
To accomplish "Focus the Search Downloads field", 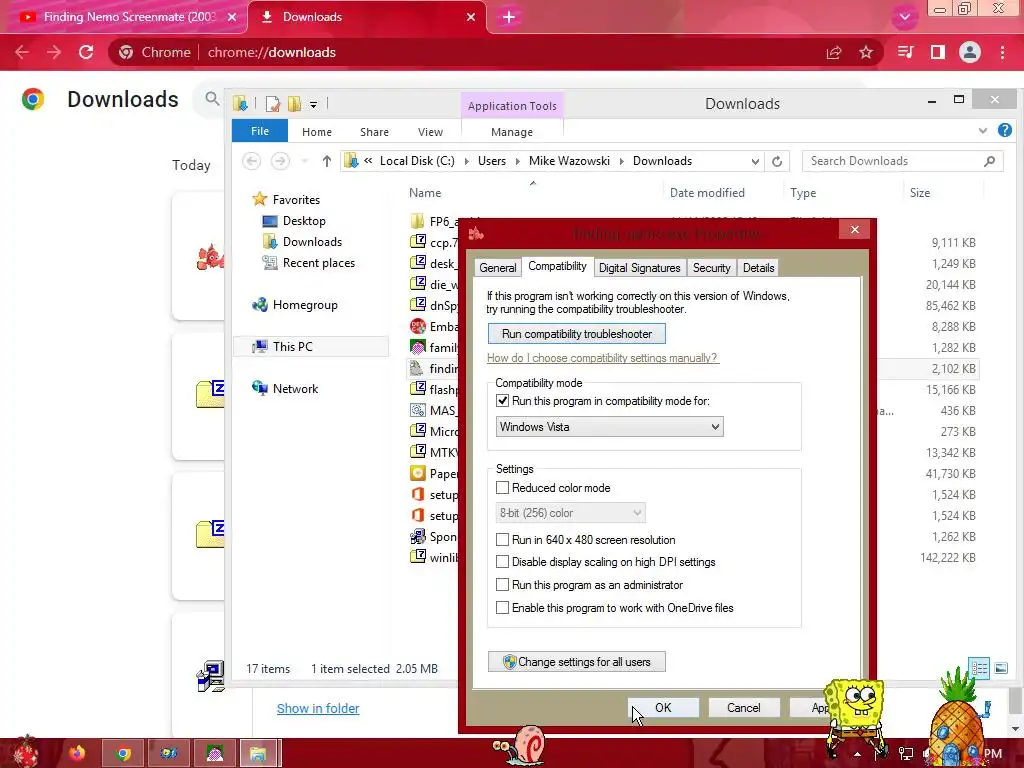I will [903, 161].
